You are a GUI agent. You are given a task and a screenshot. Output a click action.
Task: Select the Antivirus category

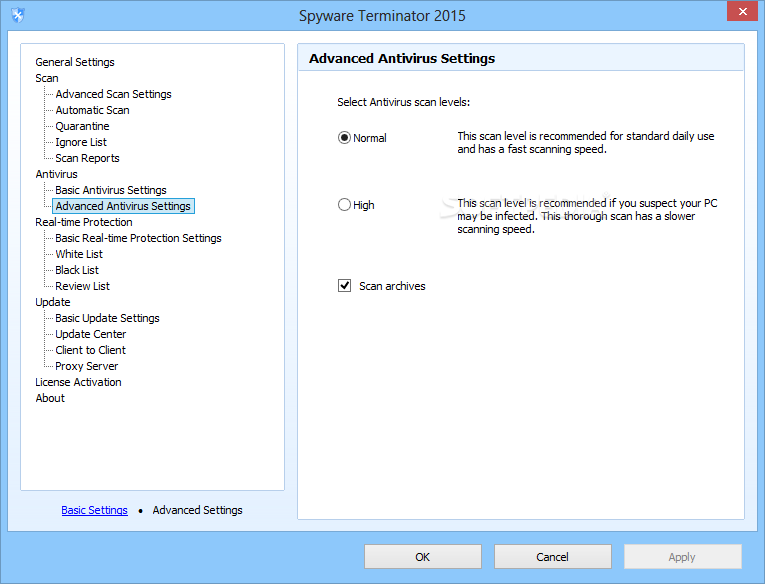pos(56,174)
